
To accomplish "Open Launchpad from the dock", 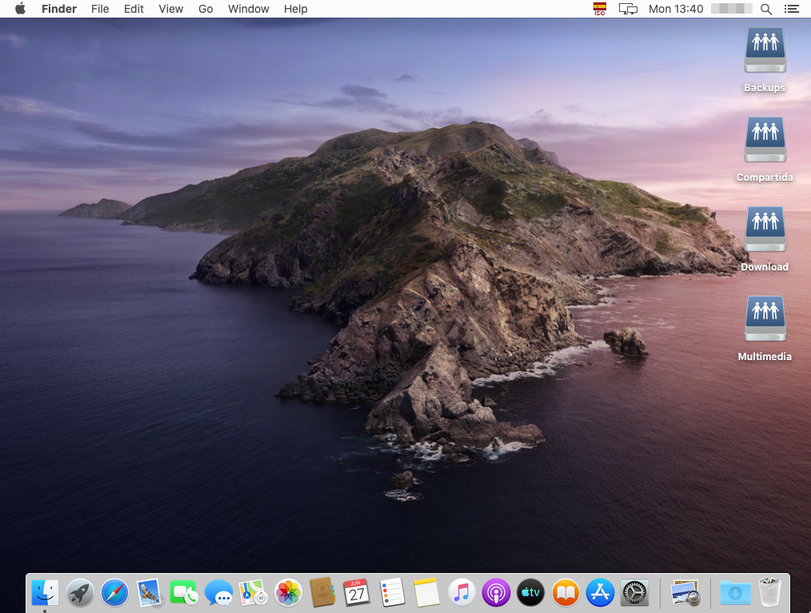I will point(80,593).
